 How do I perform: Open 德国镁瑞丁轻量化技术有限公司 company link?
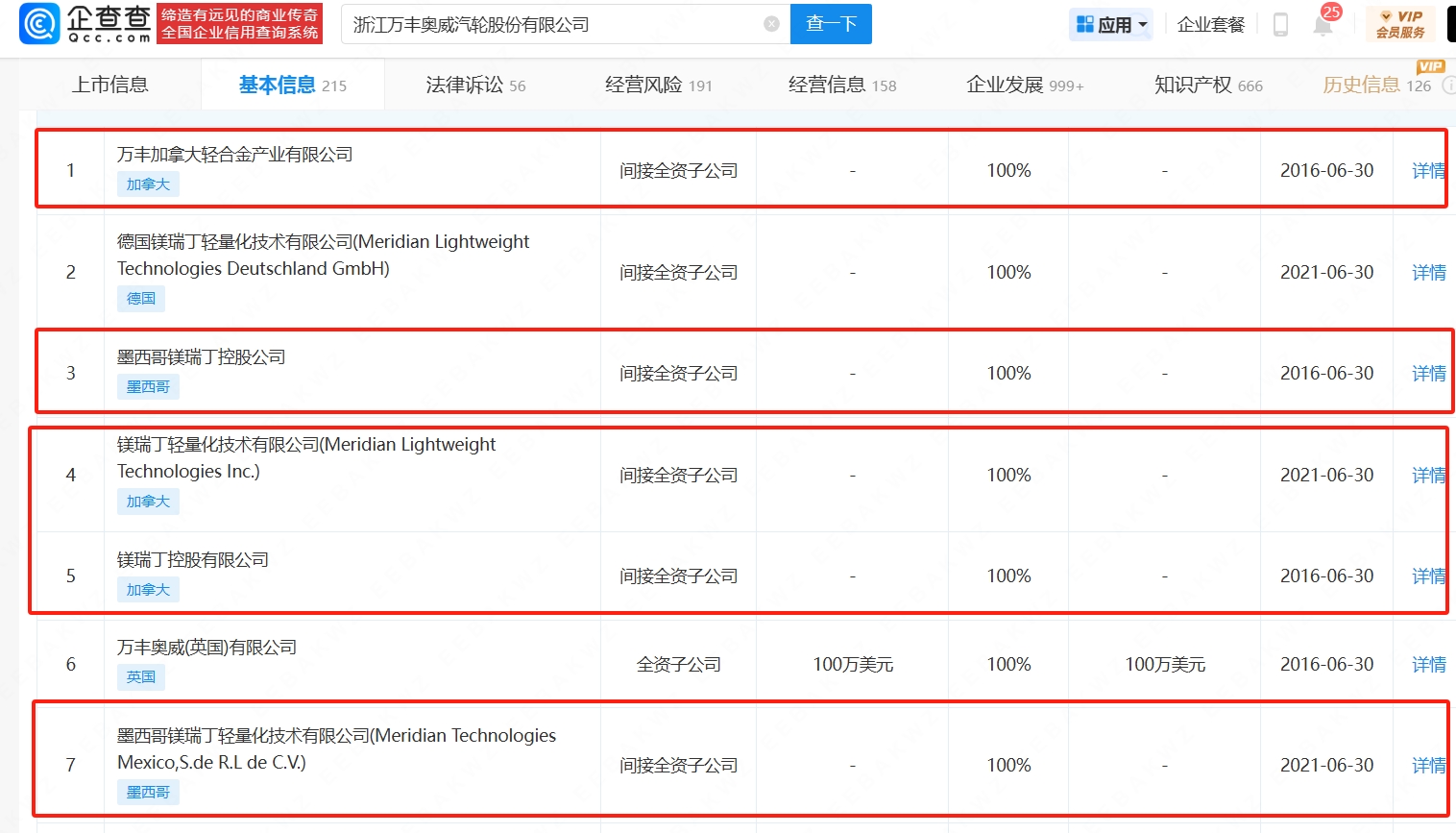click(323, 256)
